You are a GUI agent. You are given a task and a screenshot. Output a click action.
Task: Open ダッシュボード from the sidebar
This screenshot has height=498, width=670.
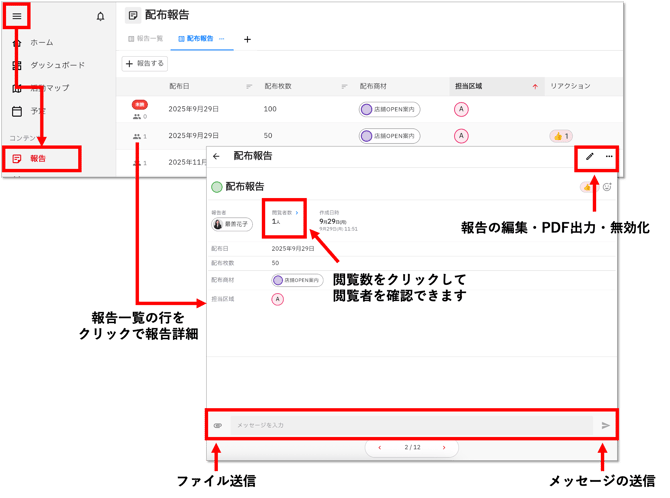click(57, 65)
